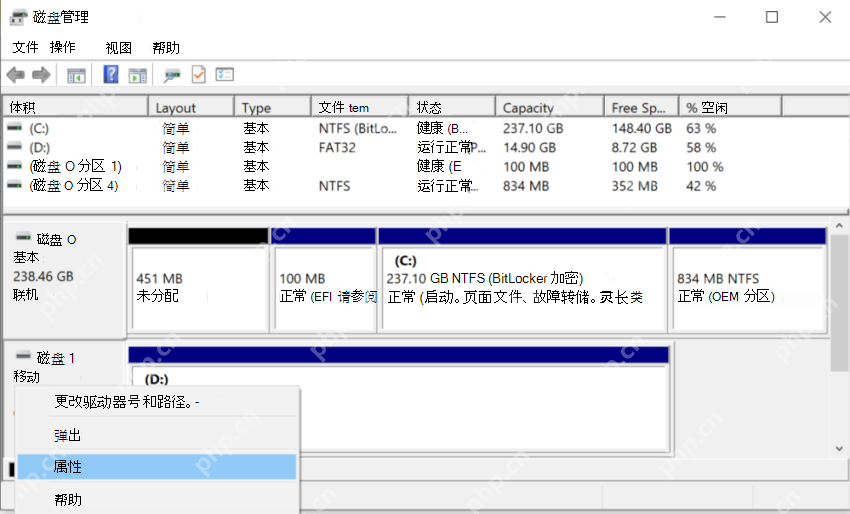Click the rescan disks toolbar icon
This screenshot has height=514, width=850.
coord(172,75)
